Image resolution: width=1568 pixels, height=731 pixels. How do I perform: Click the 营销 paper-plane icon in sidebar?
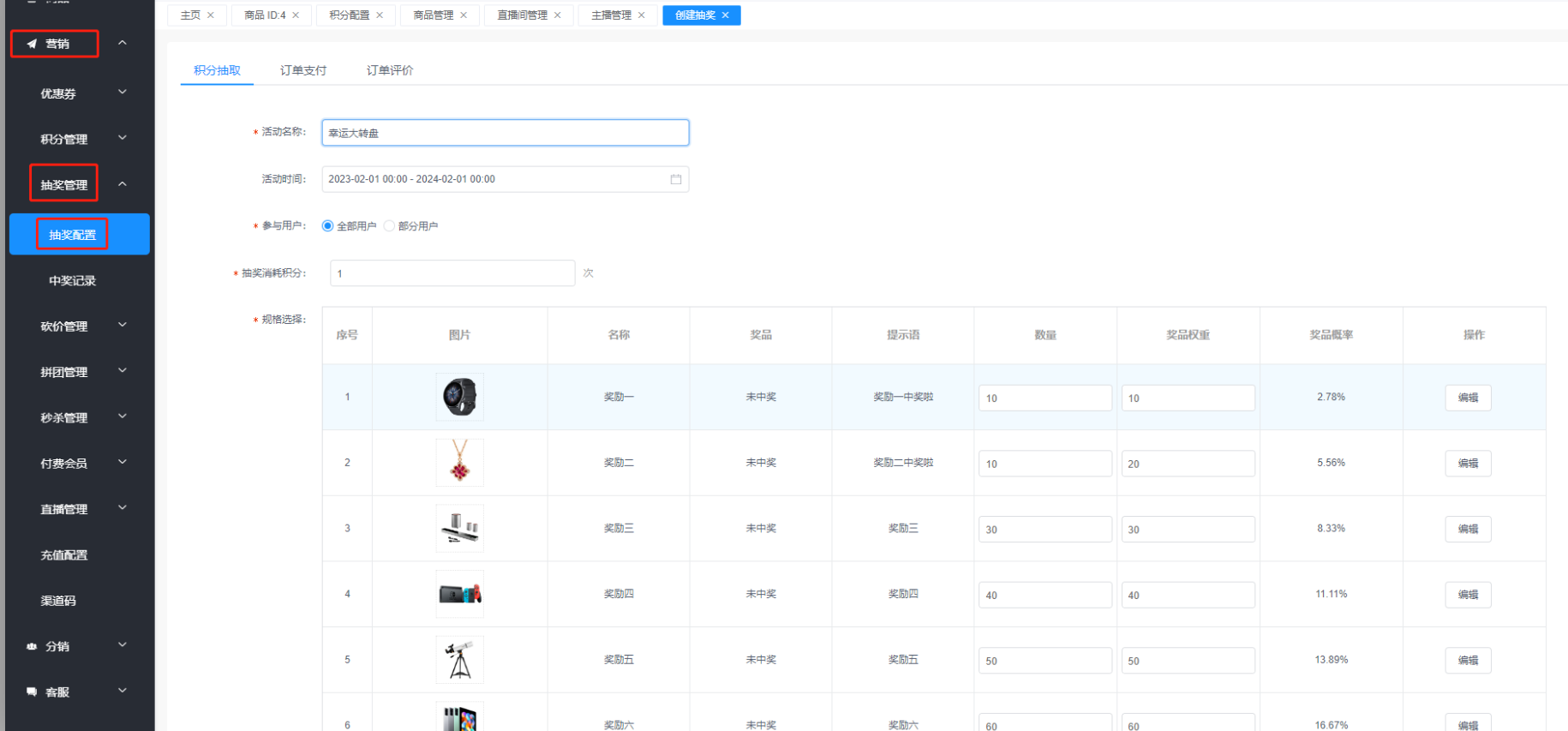point(32,44)
